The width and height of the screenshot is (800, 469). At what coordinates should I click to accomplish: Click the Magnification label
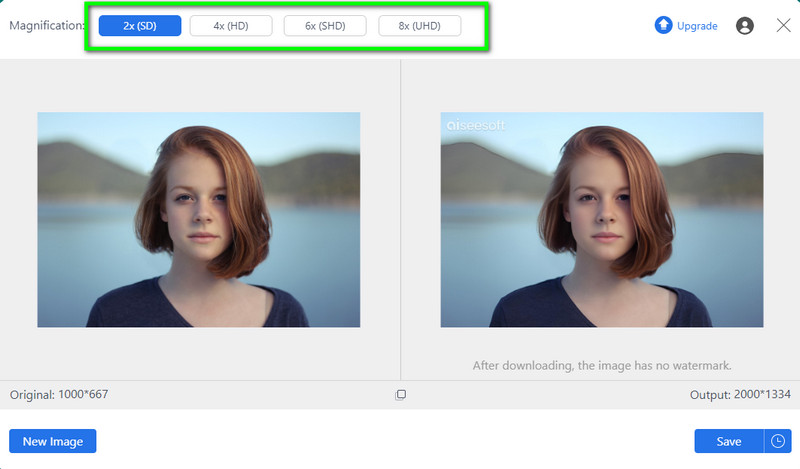(x=47, y=26)
